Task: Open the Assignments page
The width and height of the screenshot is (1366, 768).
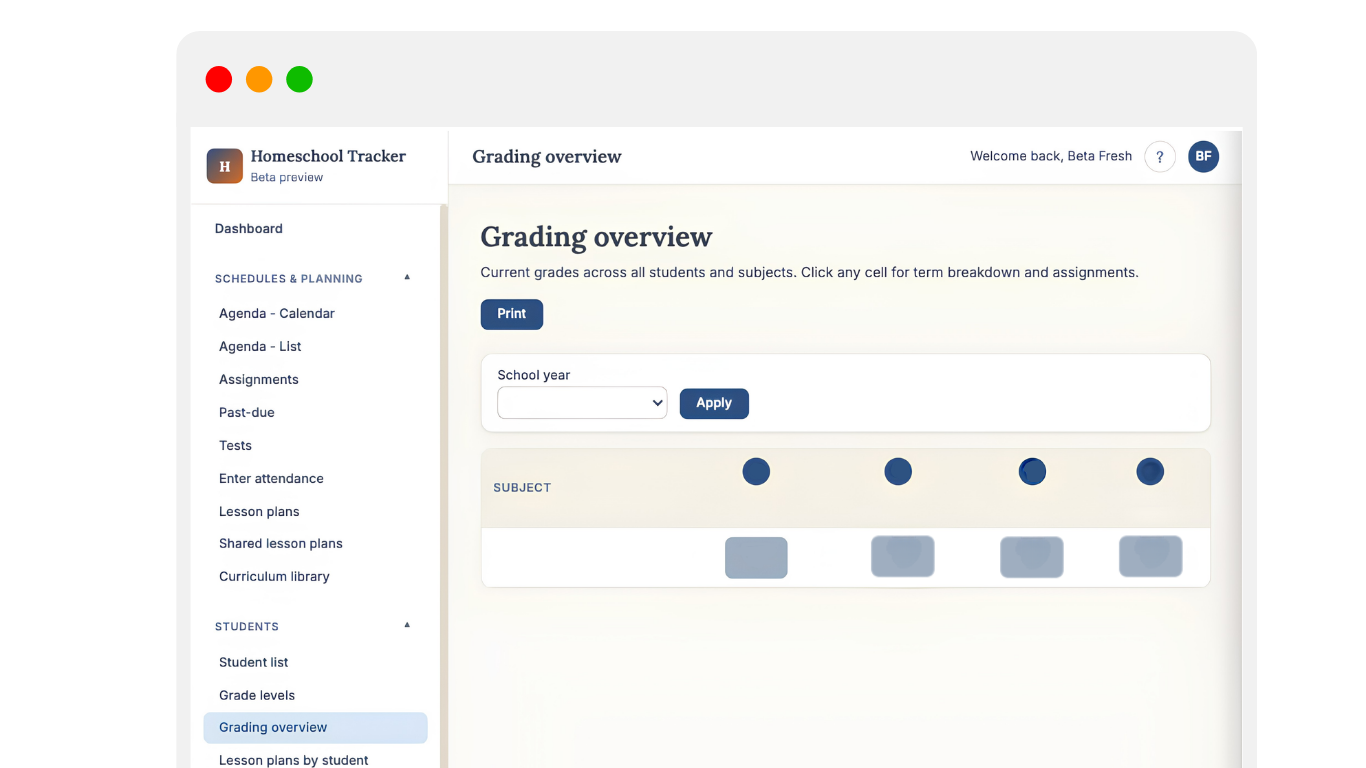Action: click(x=259, y=380)
